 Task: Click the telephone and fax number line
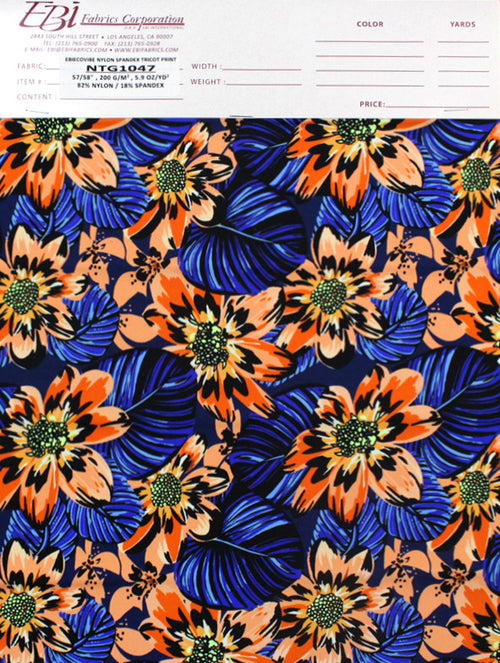click(x=101, y=43)
